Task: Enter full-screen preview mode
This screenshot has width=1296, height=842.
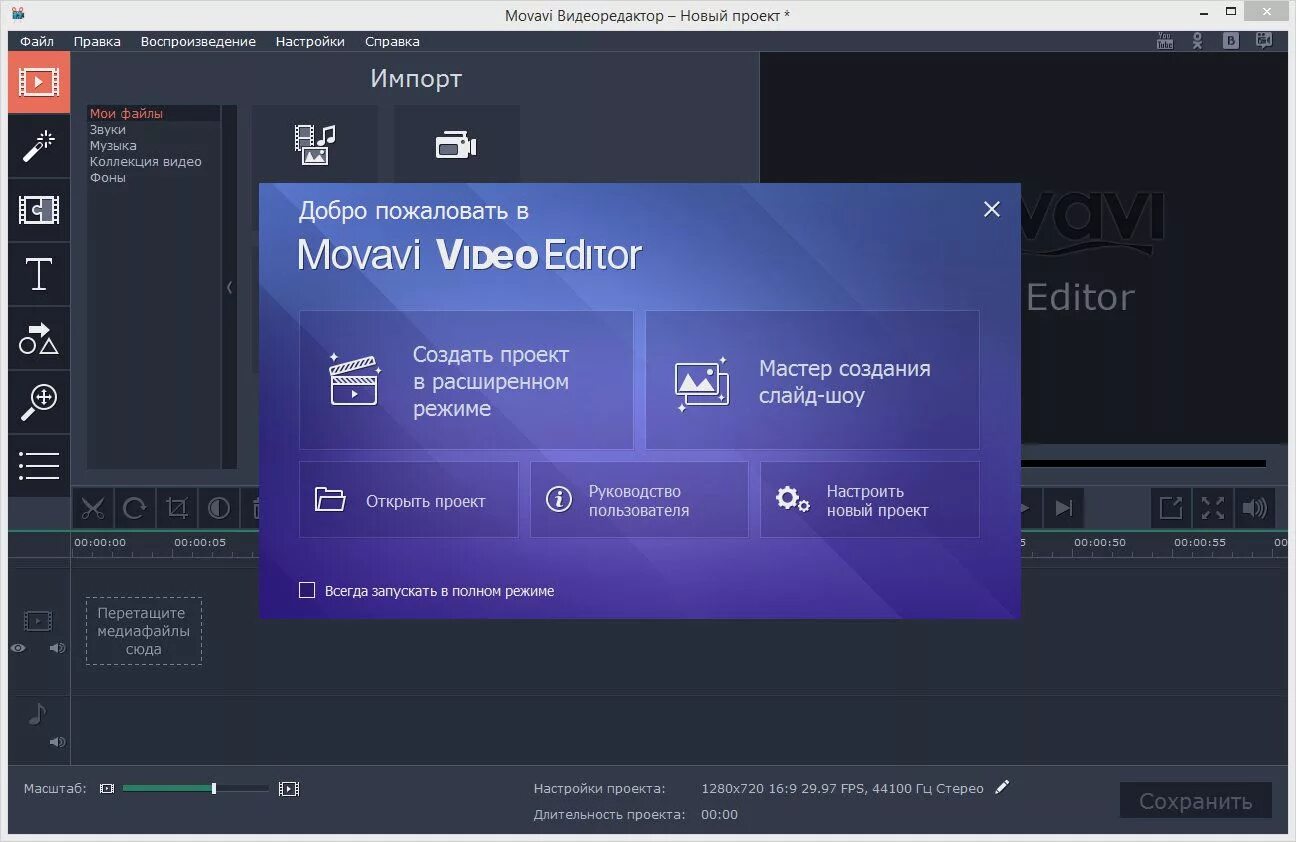Action: pos(1213,508)
